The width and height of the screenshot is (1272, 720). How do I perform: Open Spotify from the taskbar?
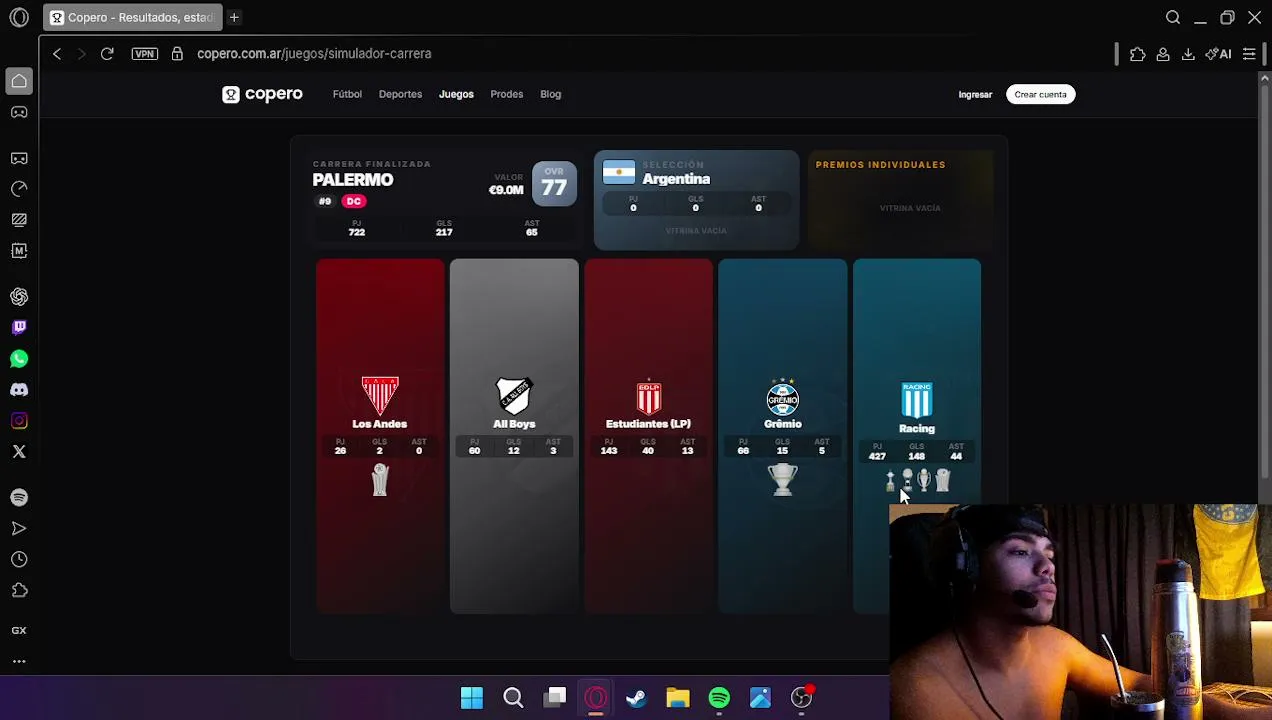click(x=719, y=698)
